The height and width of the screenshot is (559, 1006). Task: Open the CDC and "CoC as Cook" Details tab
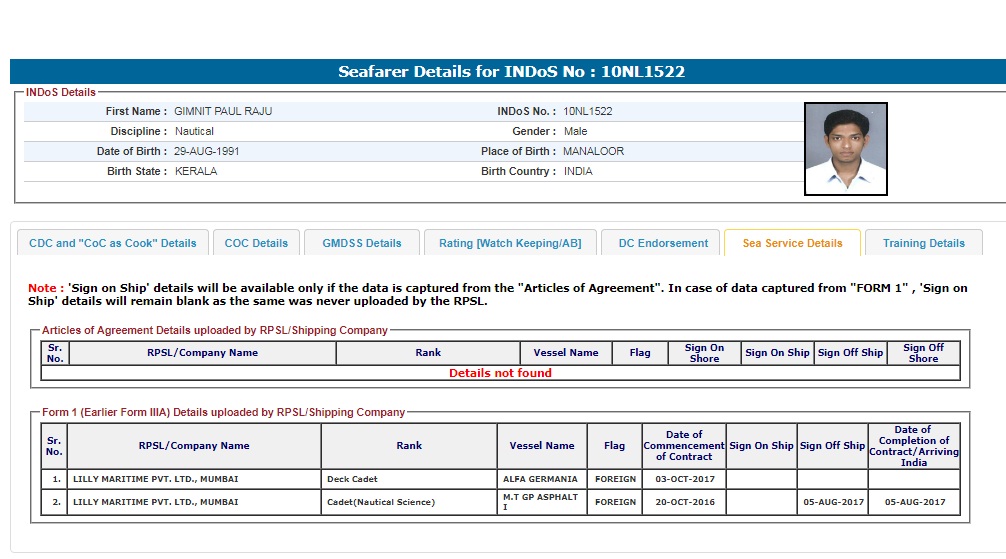113,243
